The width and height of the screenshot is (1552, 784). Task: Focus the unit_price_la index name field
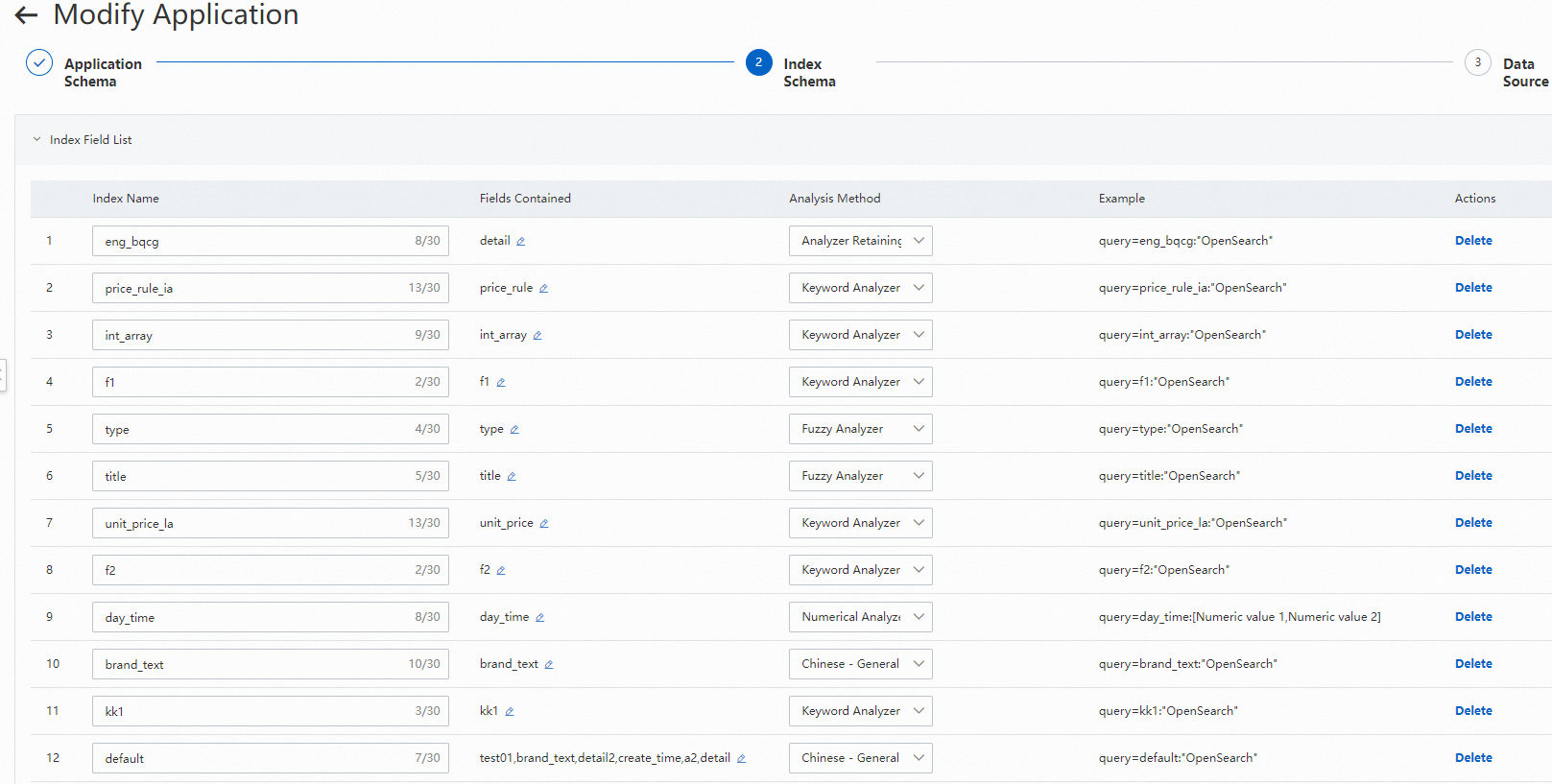click(271, 523)
